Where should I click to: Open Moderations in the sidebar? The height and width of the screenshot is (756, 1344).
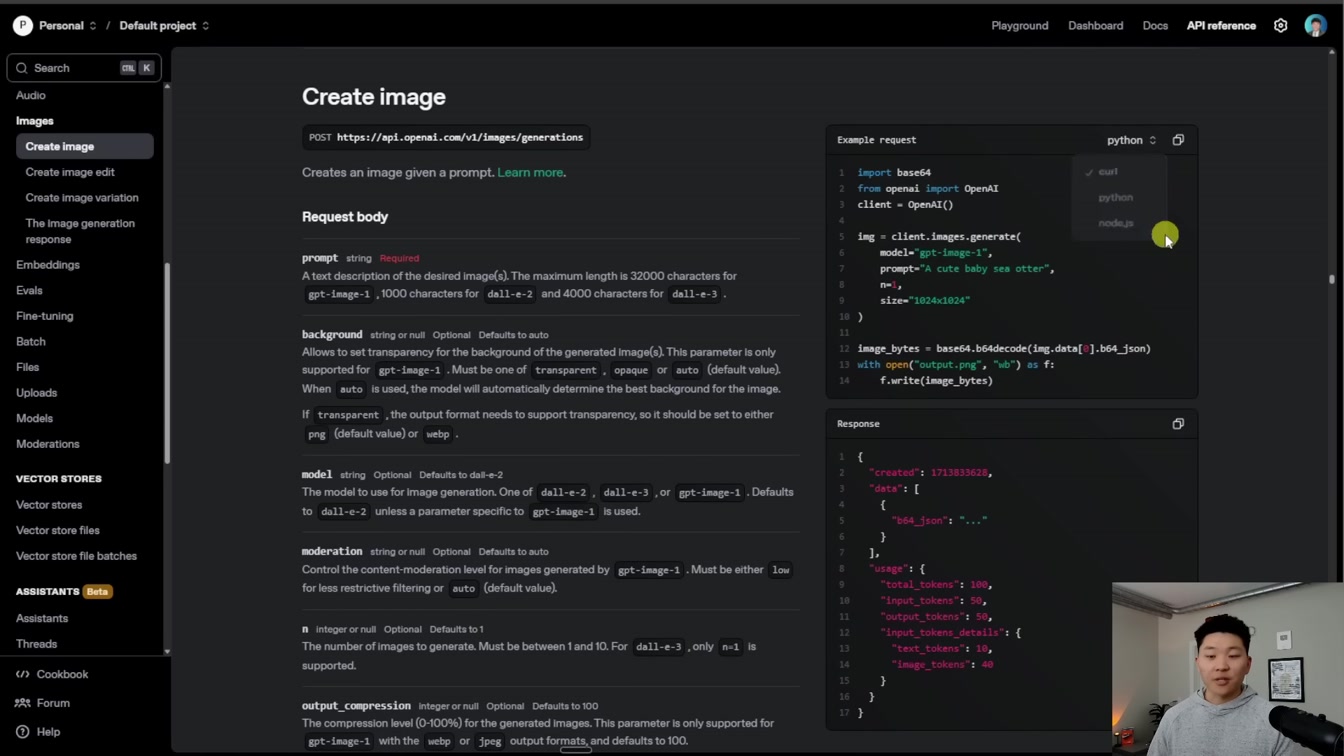(48, 444)
